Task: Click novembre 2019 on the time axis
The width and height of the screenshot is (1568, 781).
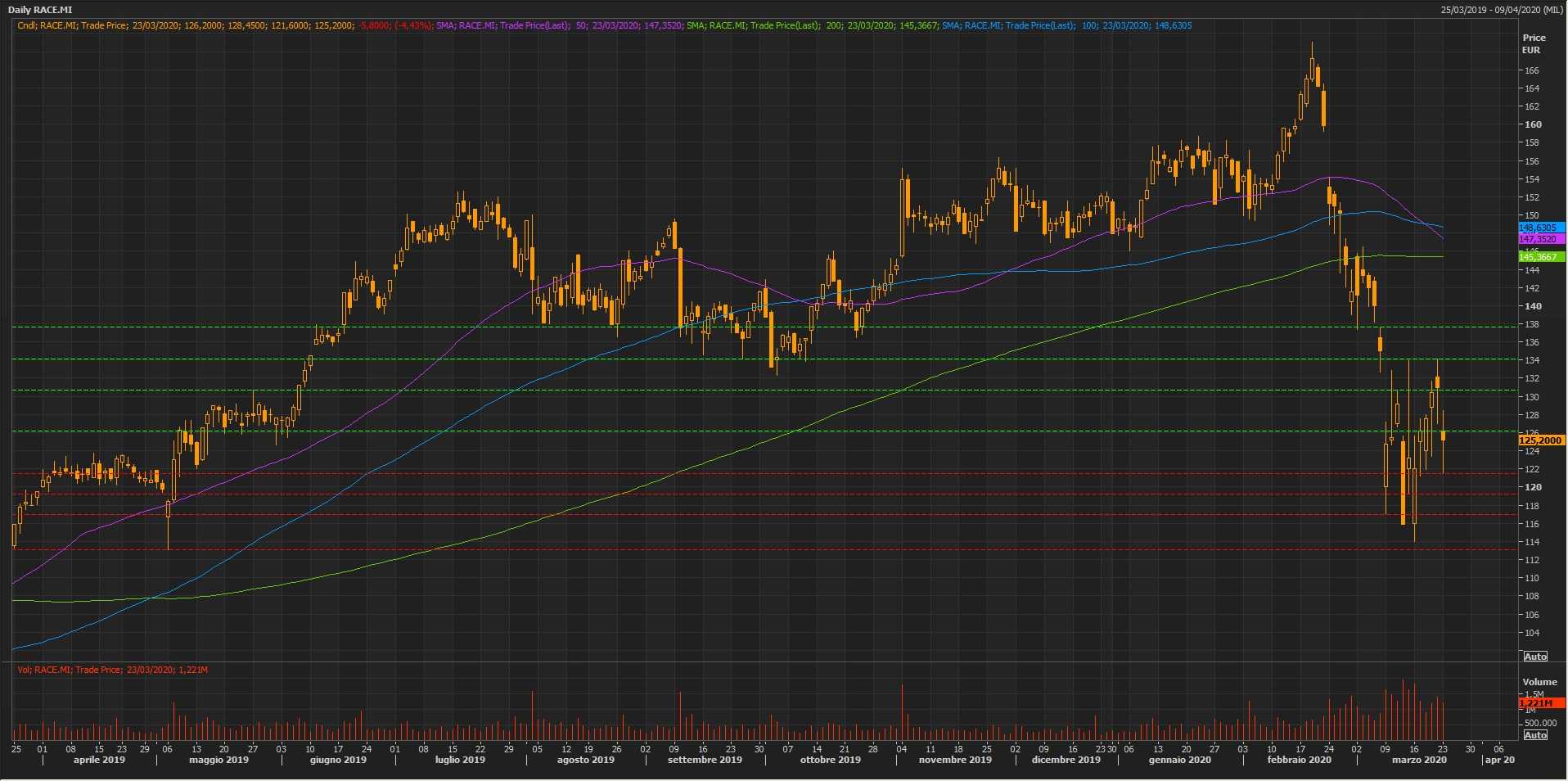Action: pos(954,760)
